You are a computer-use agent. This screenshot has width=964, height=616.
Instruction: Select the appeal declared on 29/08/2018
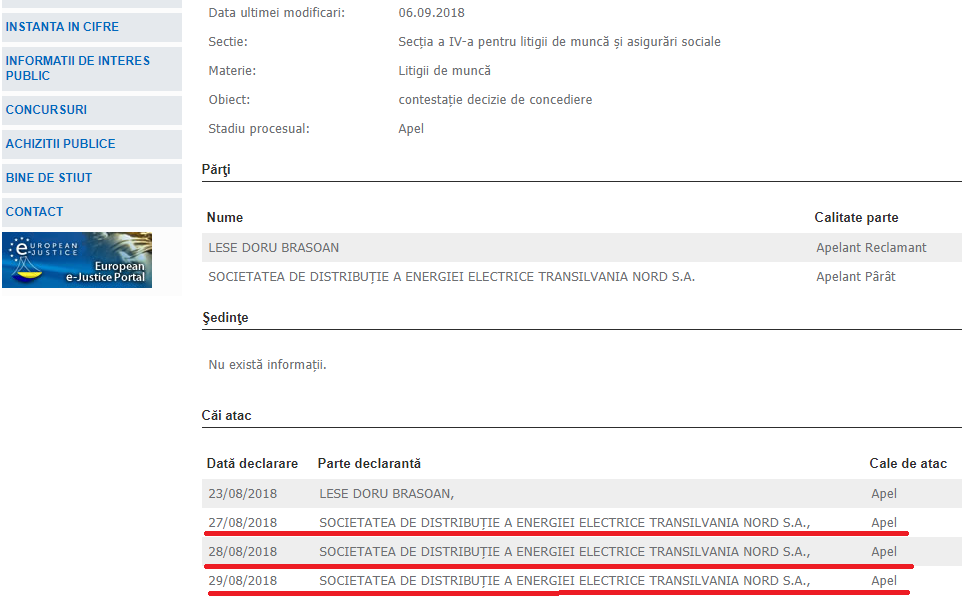242,580
